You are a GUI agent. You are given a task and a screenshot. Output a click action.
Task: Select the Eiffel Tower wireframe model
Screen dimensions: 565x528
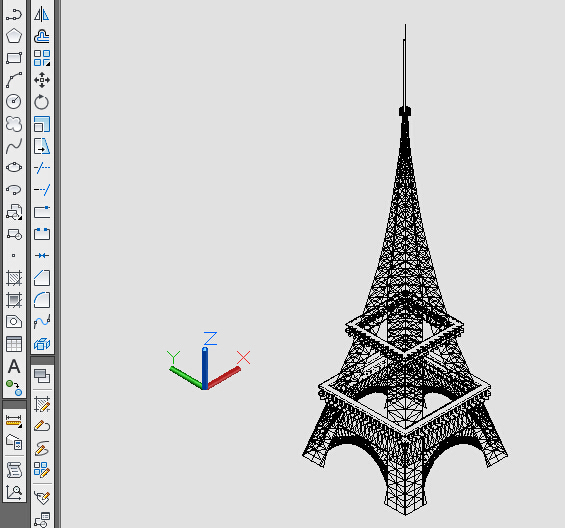click(405, 270)
